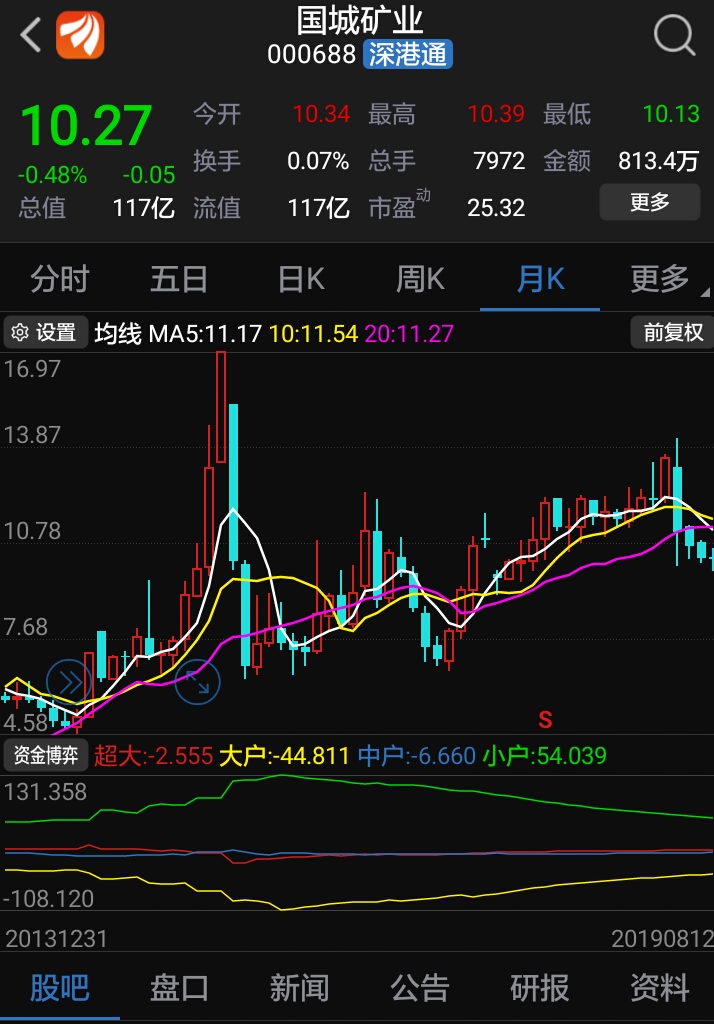Go to the 研报 research reports

[539, 988]
